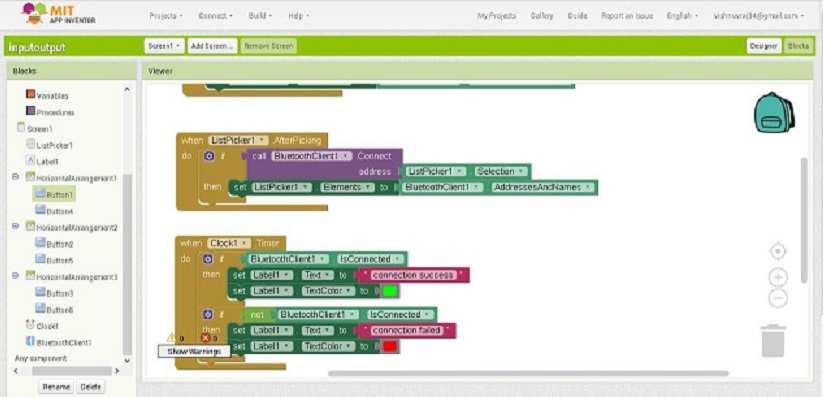Center the workspace with the crosshair icon

click(x=778, y=252)
